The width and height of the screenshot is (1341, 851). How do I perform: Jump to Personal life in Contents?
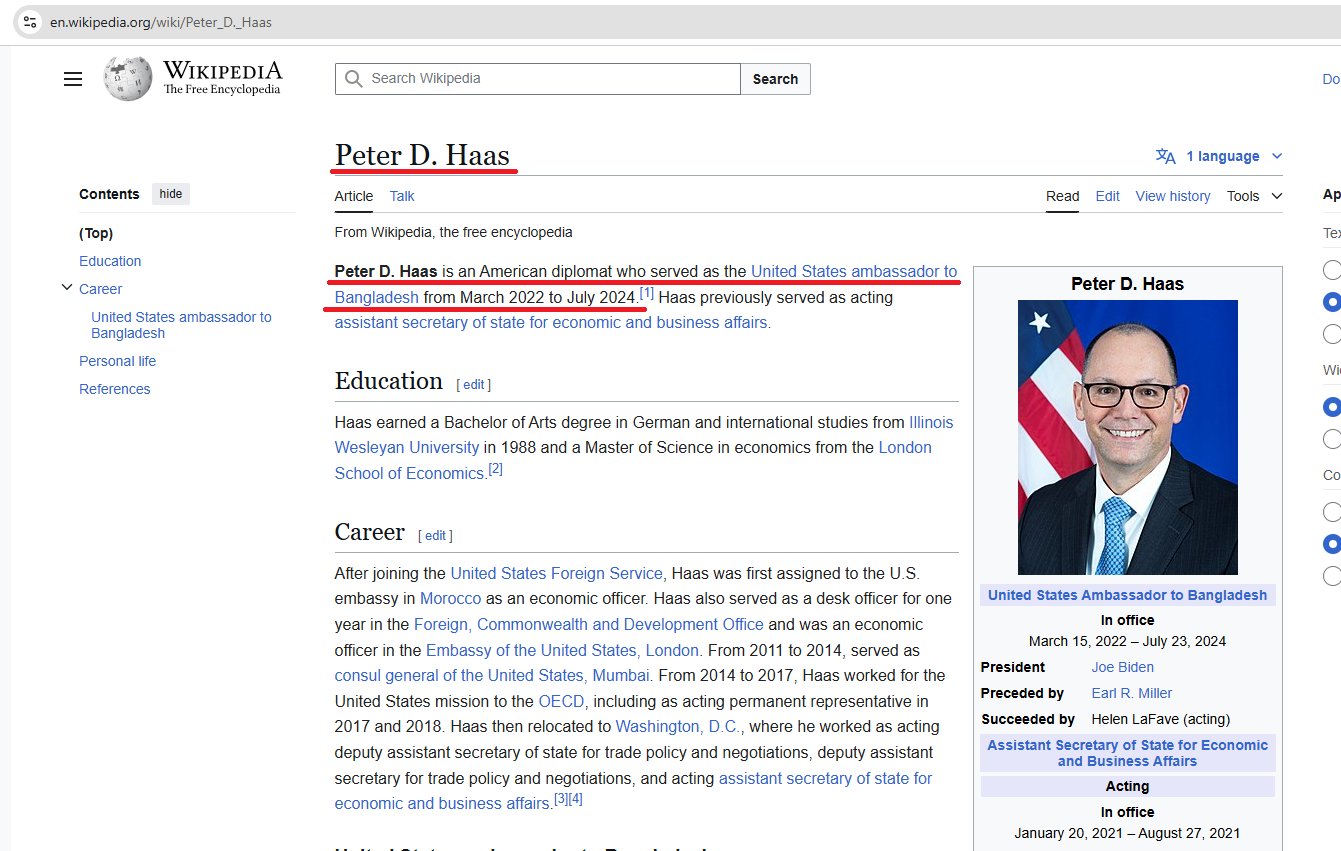point(118,361)
